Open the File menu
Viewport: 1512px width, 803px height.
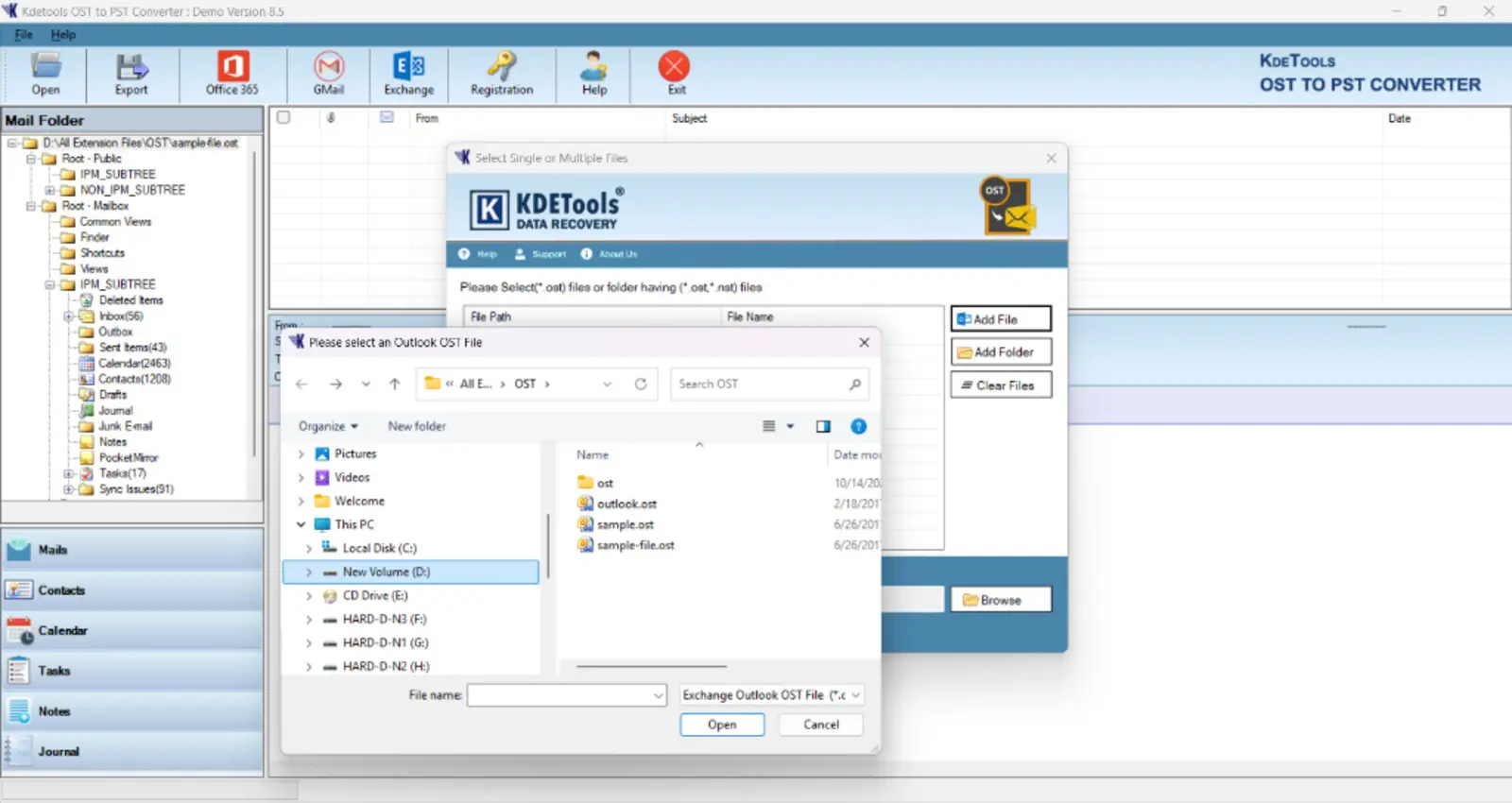point(24,35)
